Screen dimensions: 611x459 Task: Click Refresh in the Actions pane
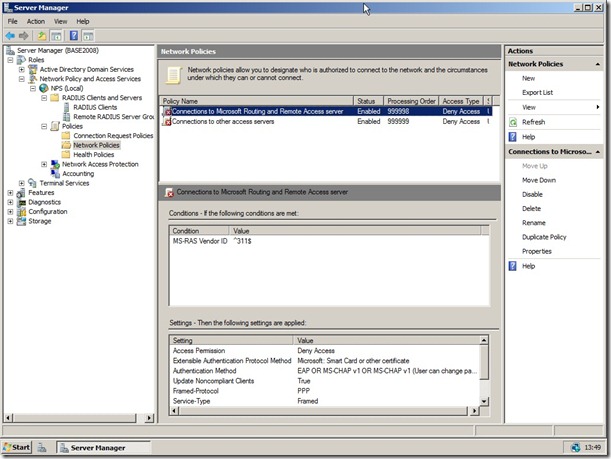click(533, 122)
